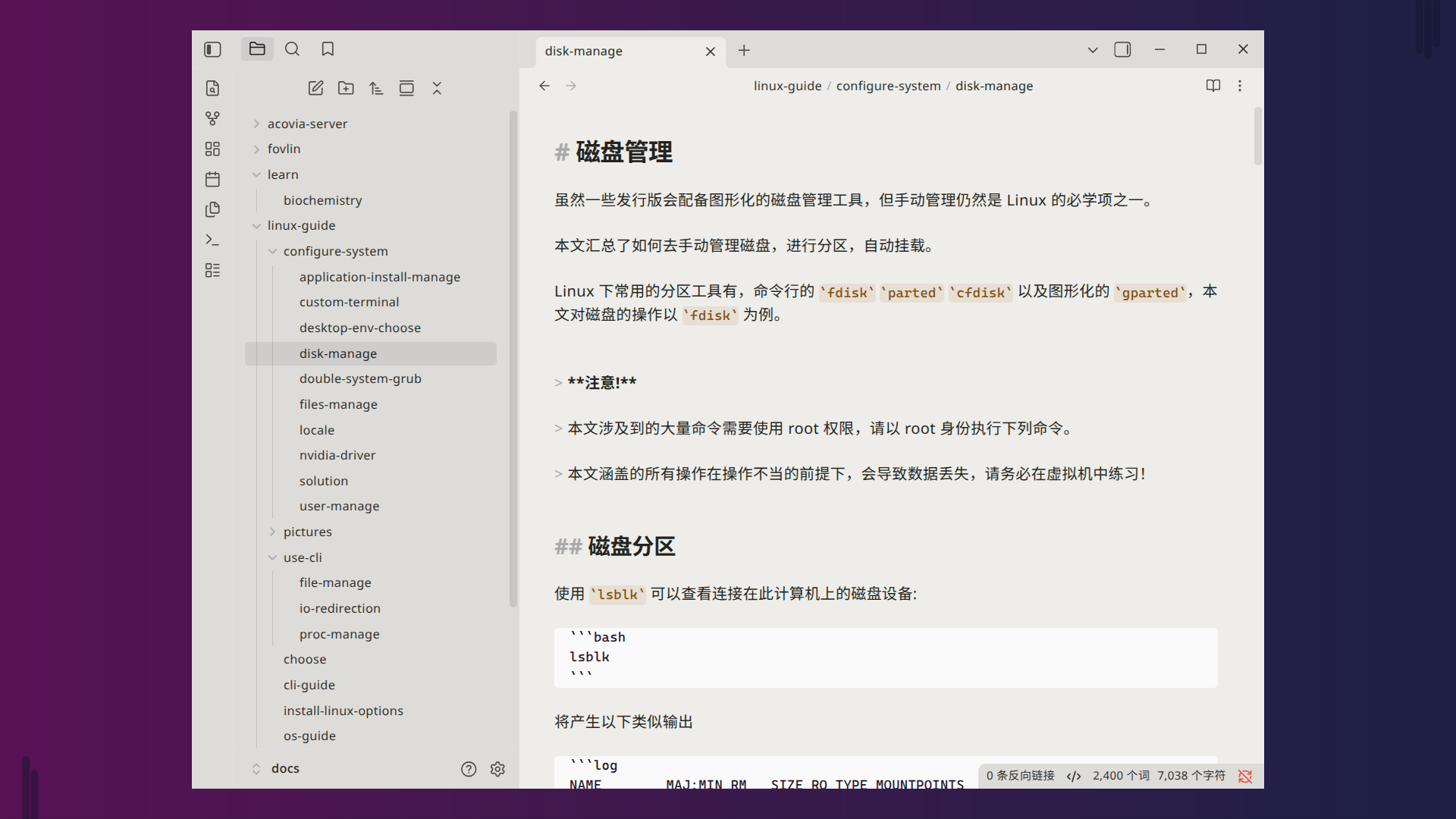Create a new note
Viewport: 1456px width, 819px height.
(315, 88)
